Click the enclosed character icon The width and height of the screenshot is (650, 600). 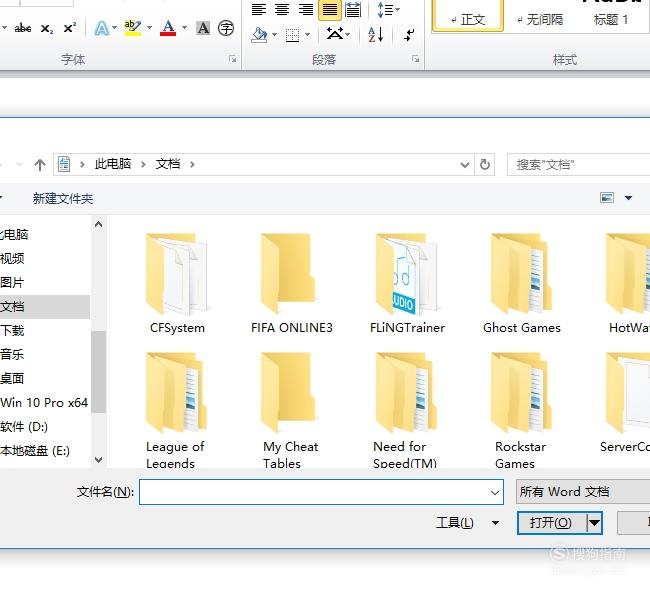[x=226, y=28]
